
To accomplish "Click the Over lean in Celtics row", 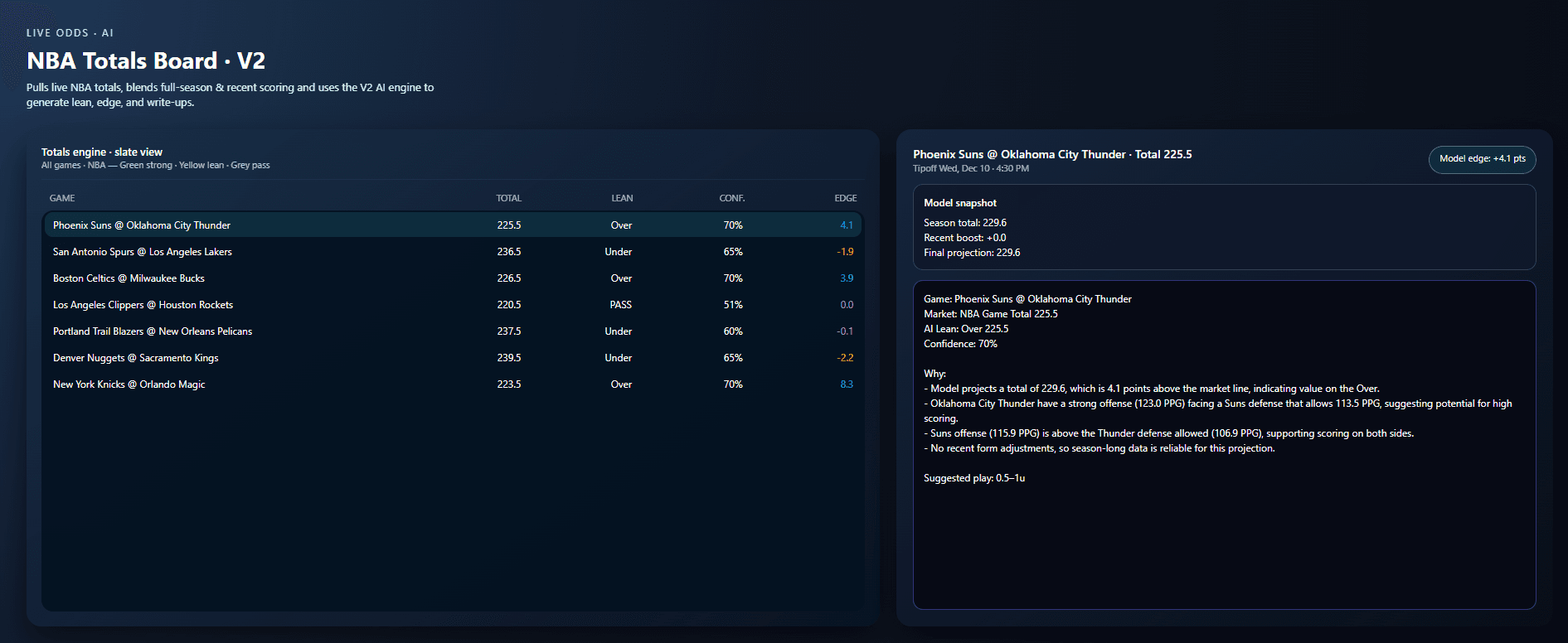I will click(x=621, y=278).
